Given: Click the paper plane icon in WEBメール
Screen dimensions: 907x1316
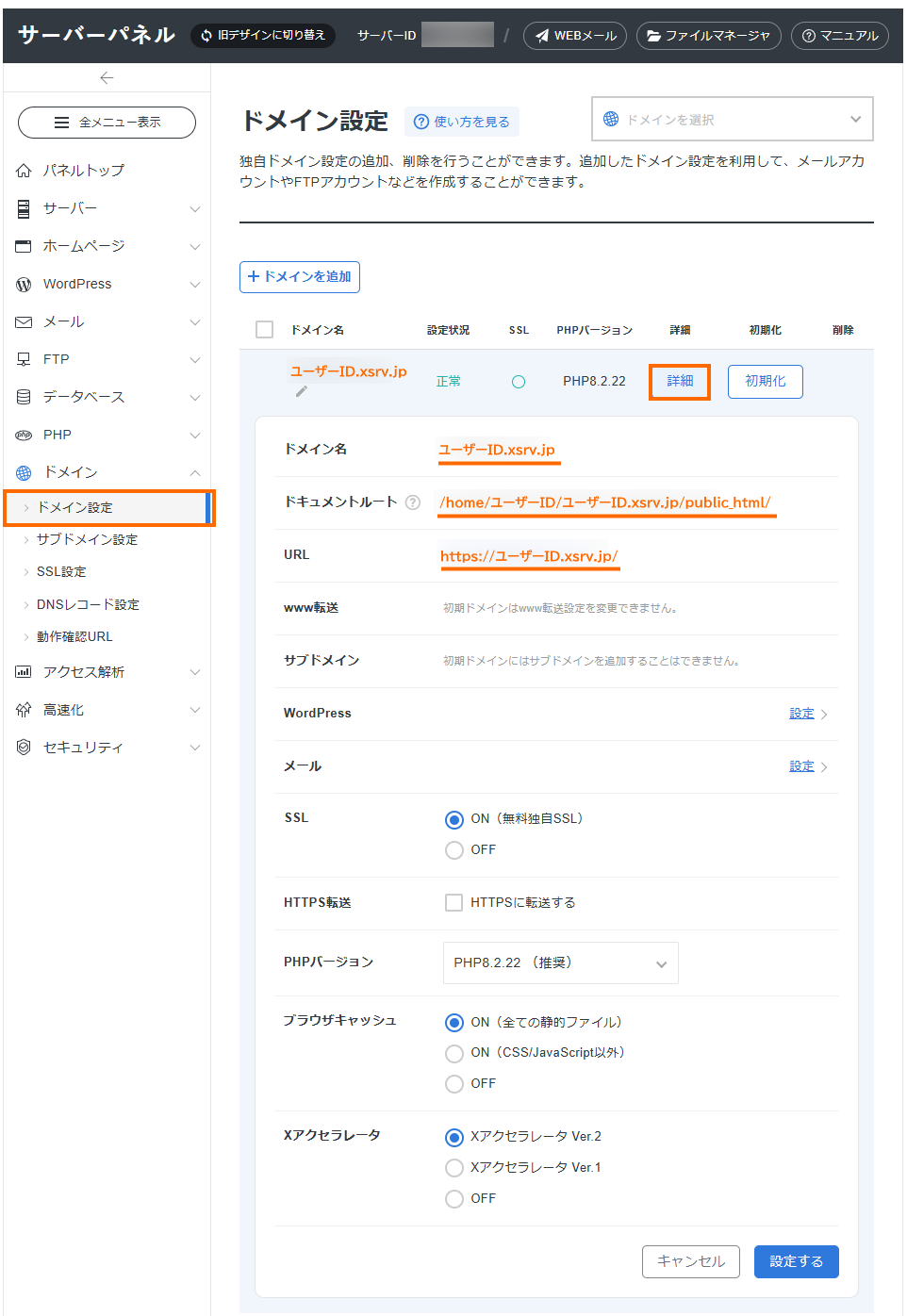Looking at the screenshot, I should (x=542, y=36).
